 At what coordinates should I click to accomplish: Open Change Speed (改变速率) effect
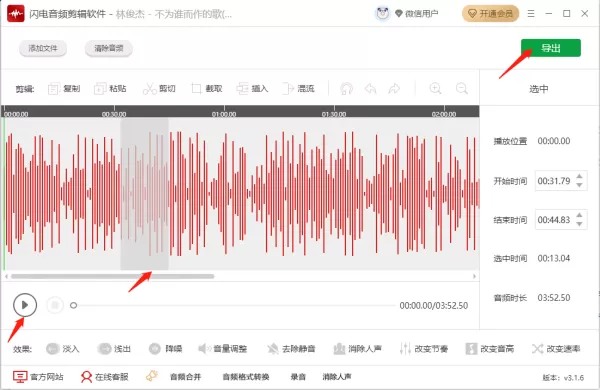(556, 349)
